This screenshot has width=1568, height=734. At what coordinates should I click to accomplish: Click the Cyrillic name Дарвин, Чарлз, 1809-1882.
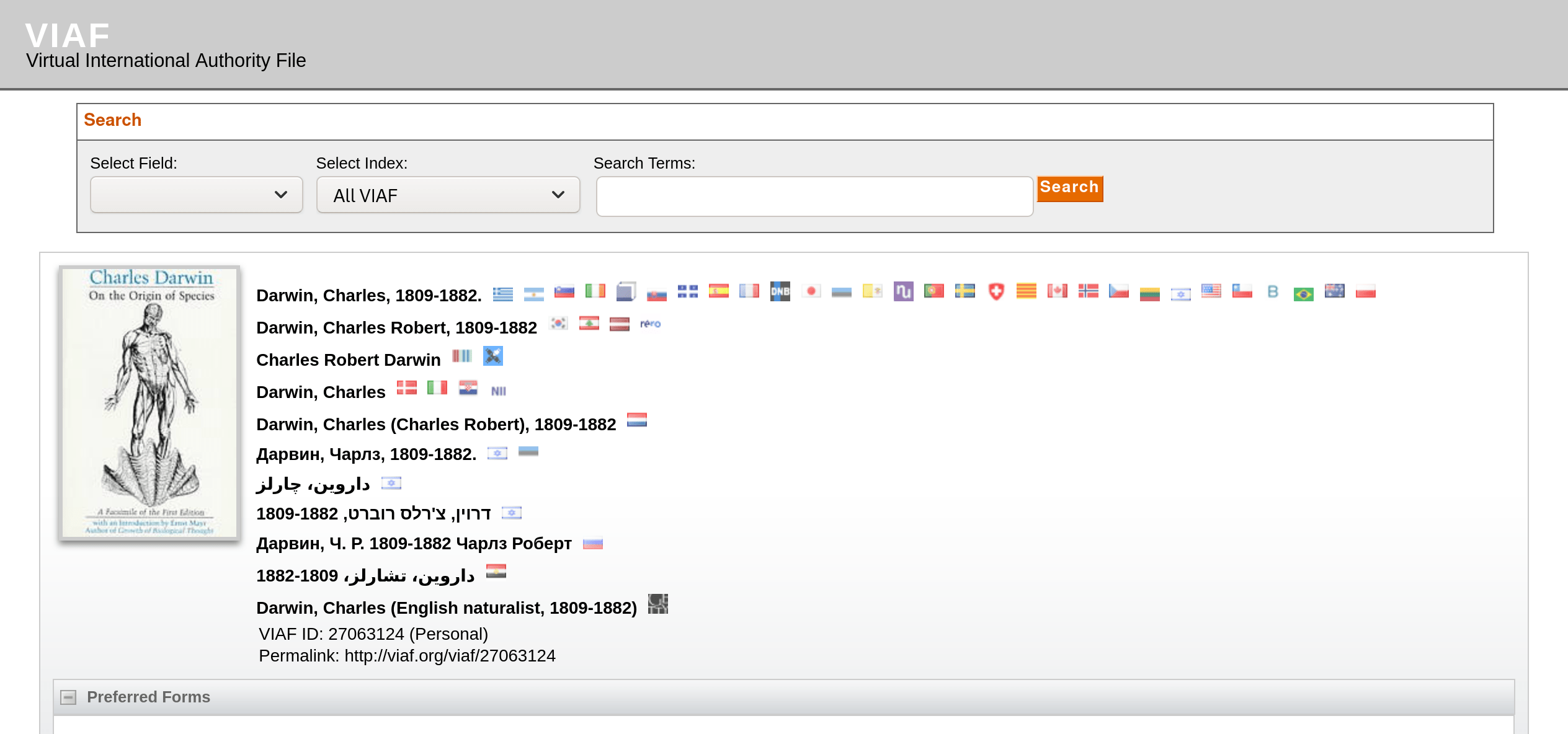pyautogui.click(x=366, y=454)
